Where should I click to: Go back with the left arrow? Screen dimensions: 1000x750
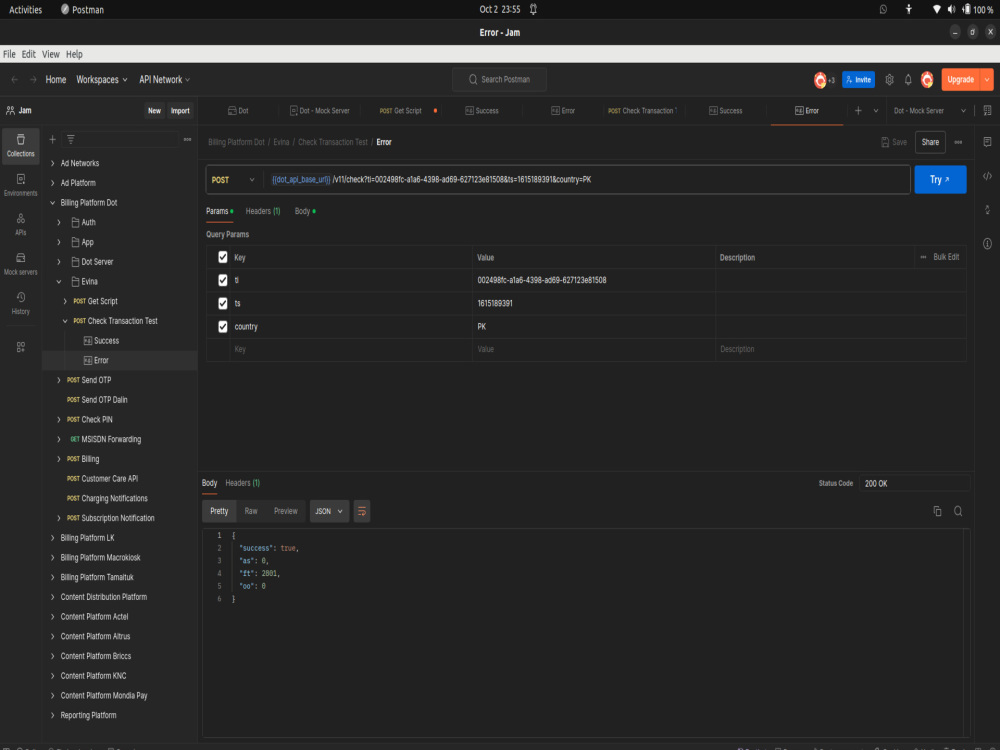[x=15, y=80]
